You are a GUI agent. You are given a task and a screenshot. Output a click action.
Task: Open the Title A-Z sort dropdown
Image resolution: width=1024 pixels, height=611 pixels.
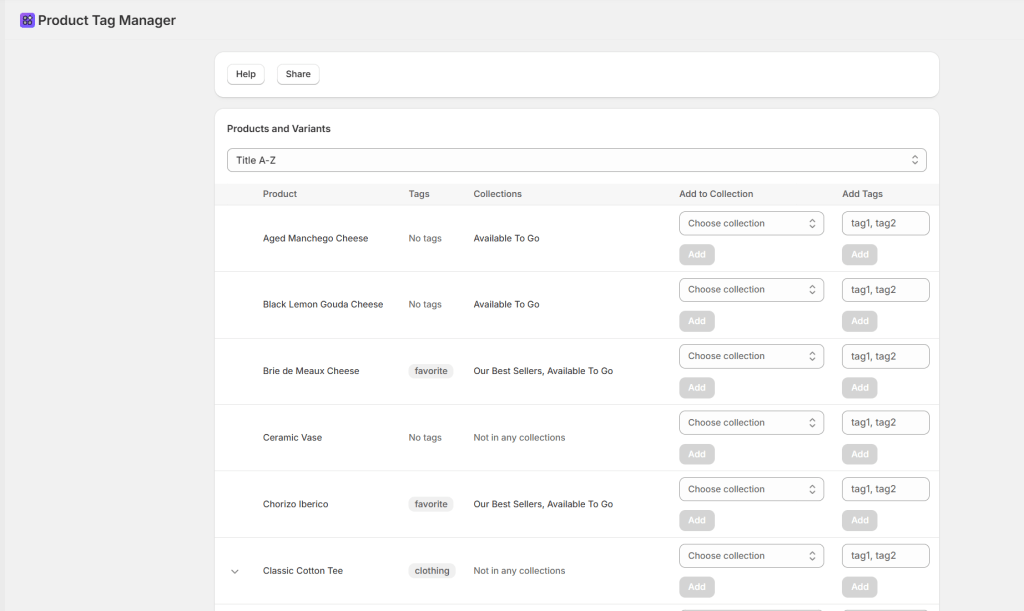[x=576, y=160]
